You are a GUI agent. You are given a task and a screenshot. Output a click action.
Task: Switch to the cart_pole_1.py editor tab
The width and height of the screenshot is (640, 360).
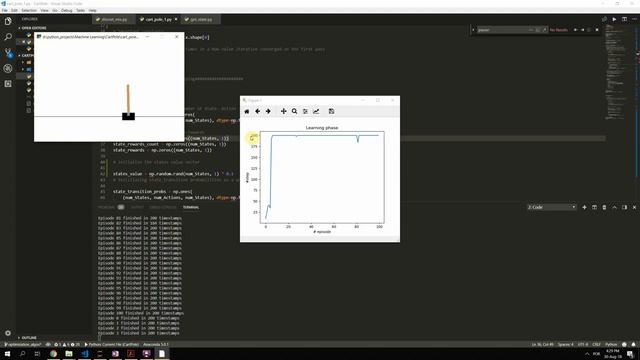(x=158, y=19)
